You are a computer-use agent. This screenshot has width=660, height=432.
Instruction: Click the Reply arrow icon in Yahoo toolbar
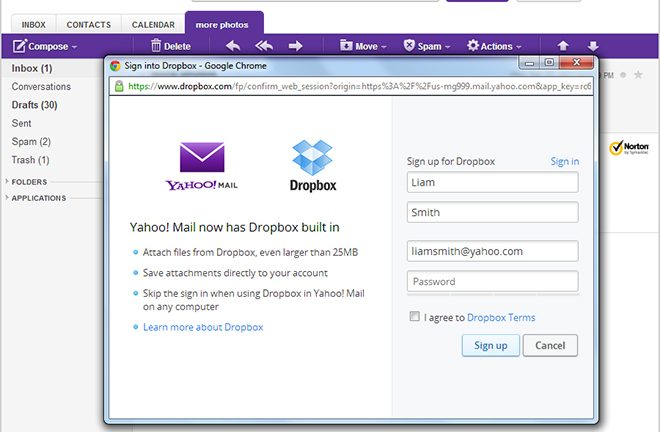pyautogui.click(x=233, y=45)
